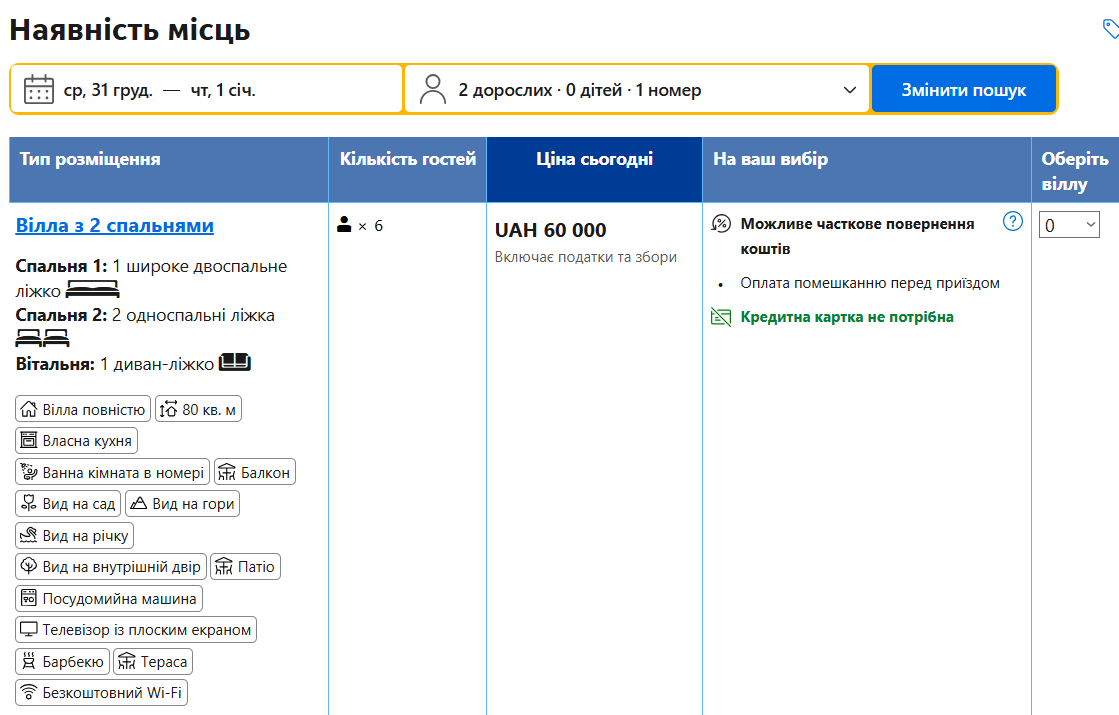Screen dimensions: 1119x715
Task: Click the Тип розміщення column header
Action: pos(90,160)
